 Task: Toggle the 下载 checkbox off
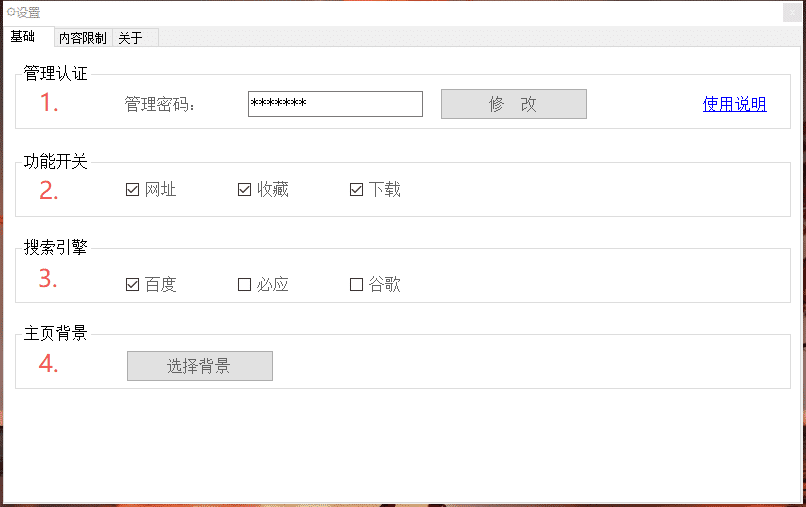[x=357, y=190]
